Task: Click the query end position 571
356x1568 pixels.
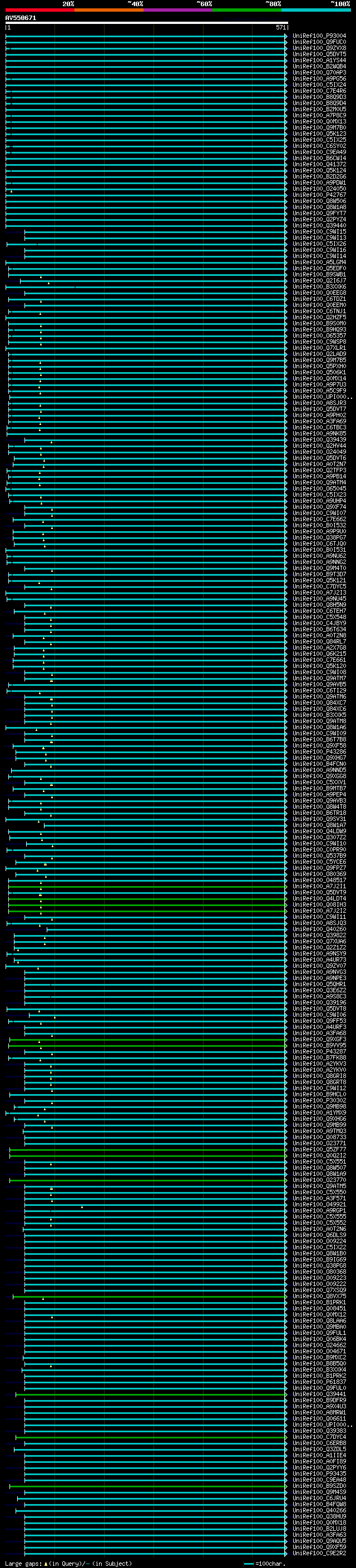Action: 280,27
